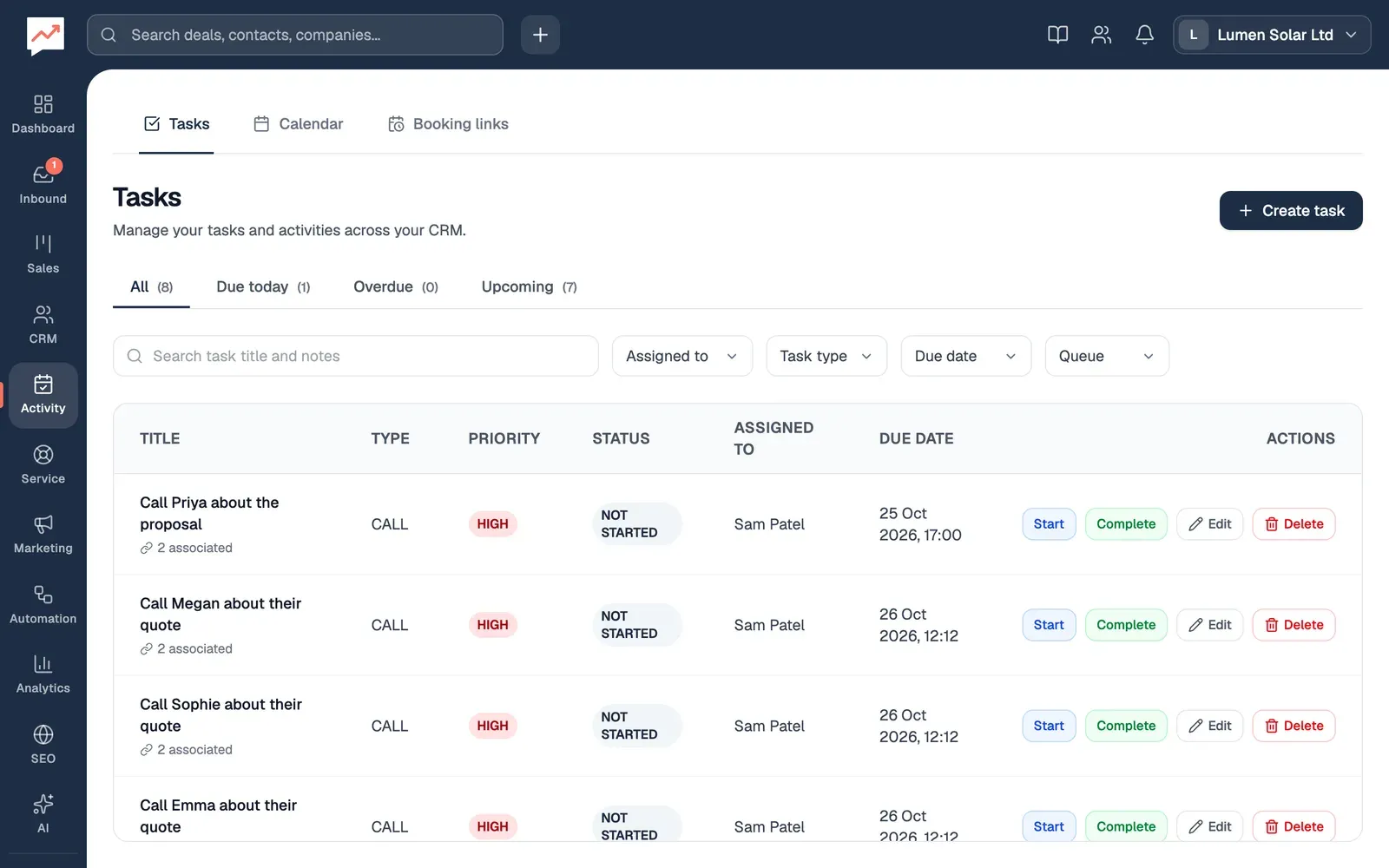Viewport: 1389px width, 868px height.
Task: Click the TITLE column header
Action: tap(160, 438)
